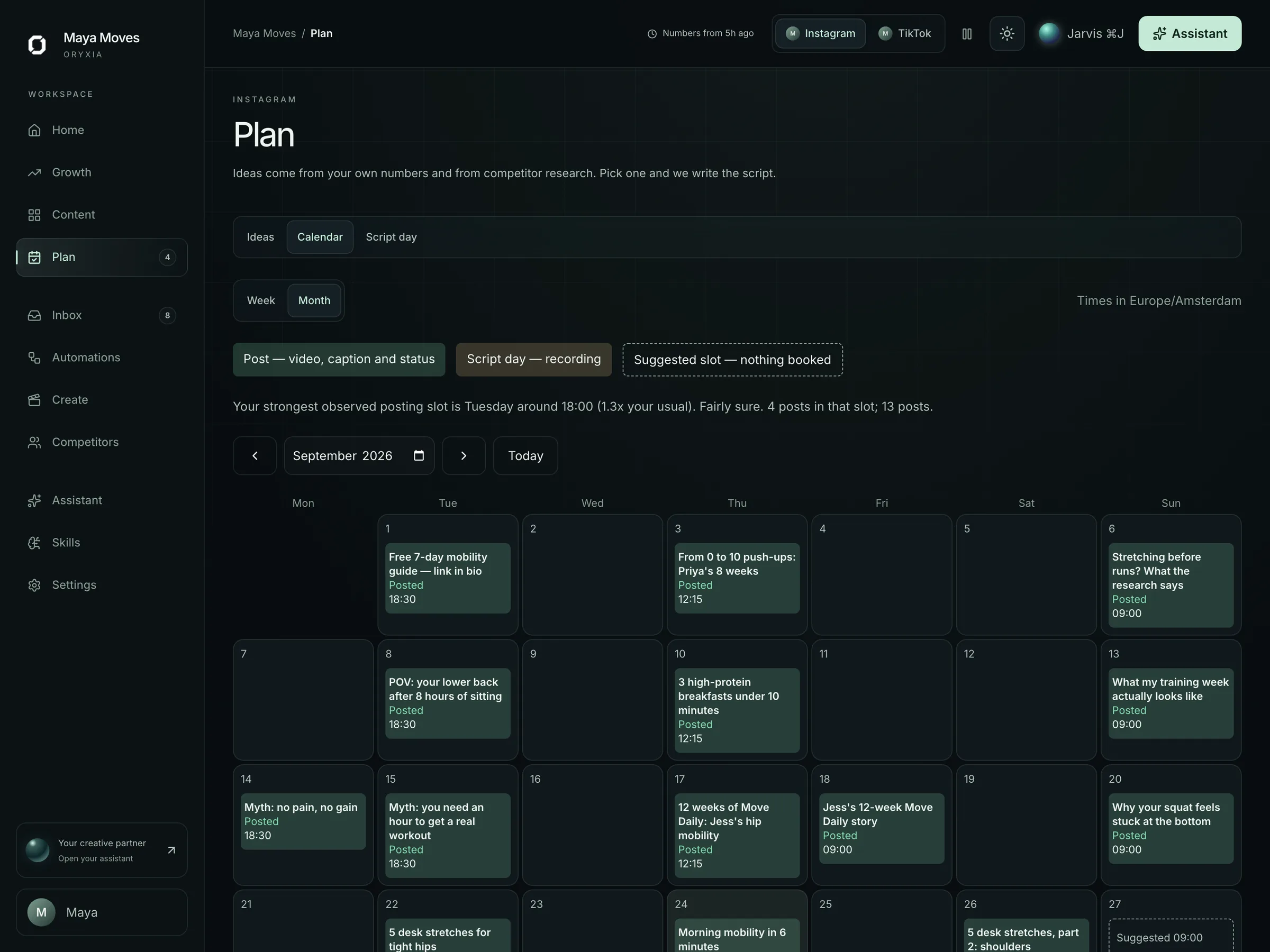1270x952 pixels.
Task: Click the creative partner orb
Action: [38, 850]
